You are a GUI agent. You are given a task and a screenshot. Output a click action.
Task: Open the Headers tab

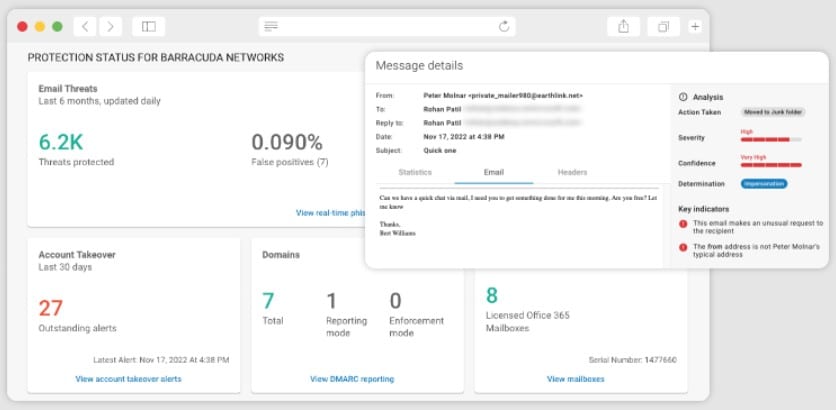tap(572, 172)
